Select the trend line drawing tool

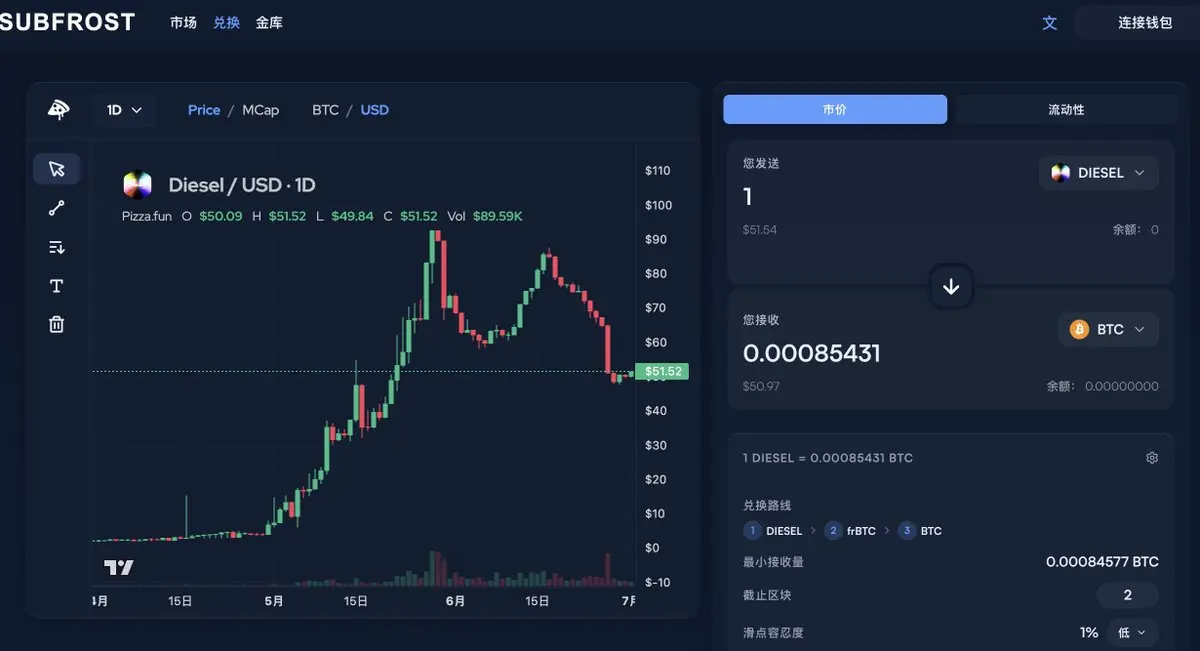[x=57, y=208]
